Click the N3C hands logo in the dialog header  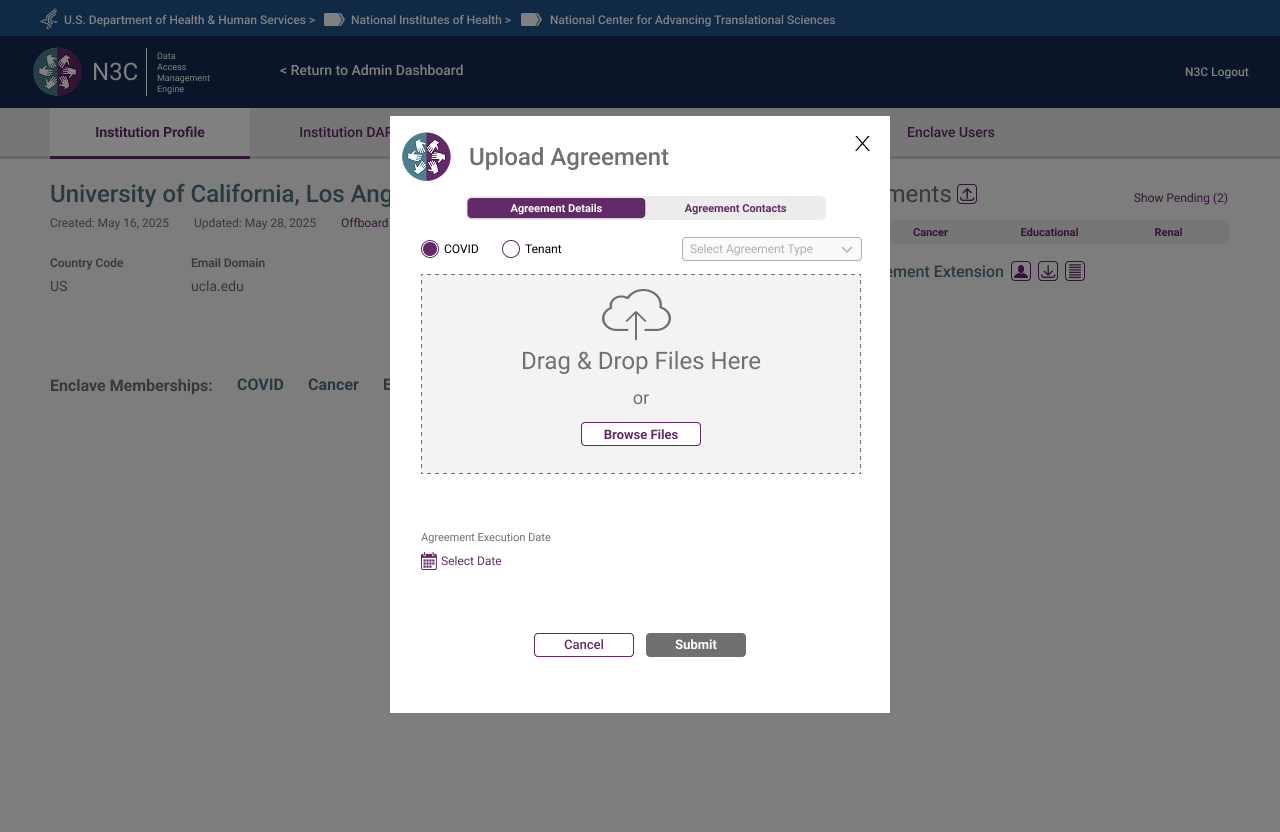click(x=427, y=156)
